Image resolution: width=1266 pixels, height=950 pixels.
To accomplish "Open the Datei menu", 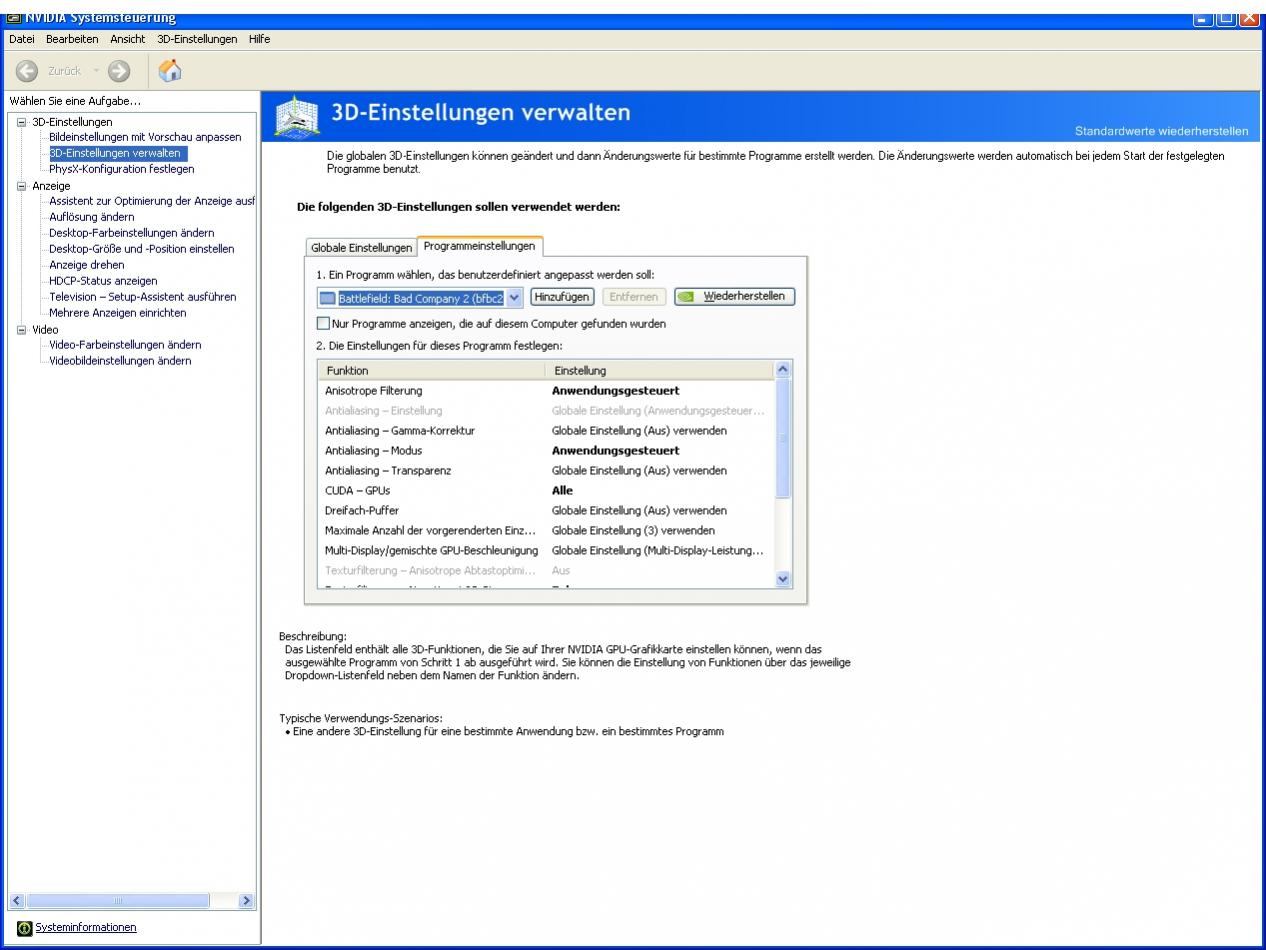I will pyautogui.click(x=23, y=38).
